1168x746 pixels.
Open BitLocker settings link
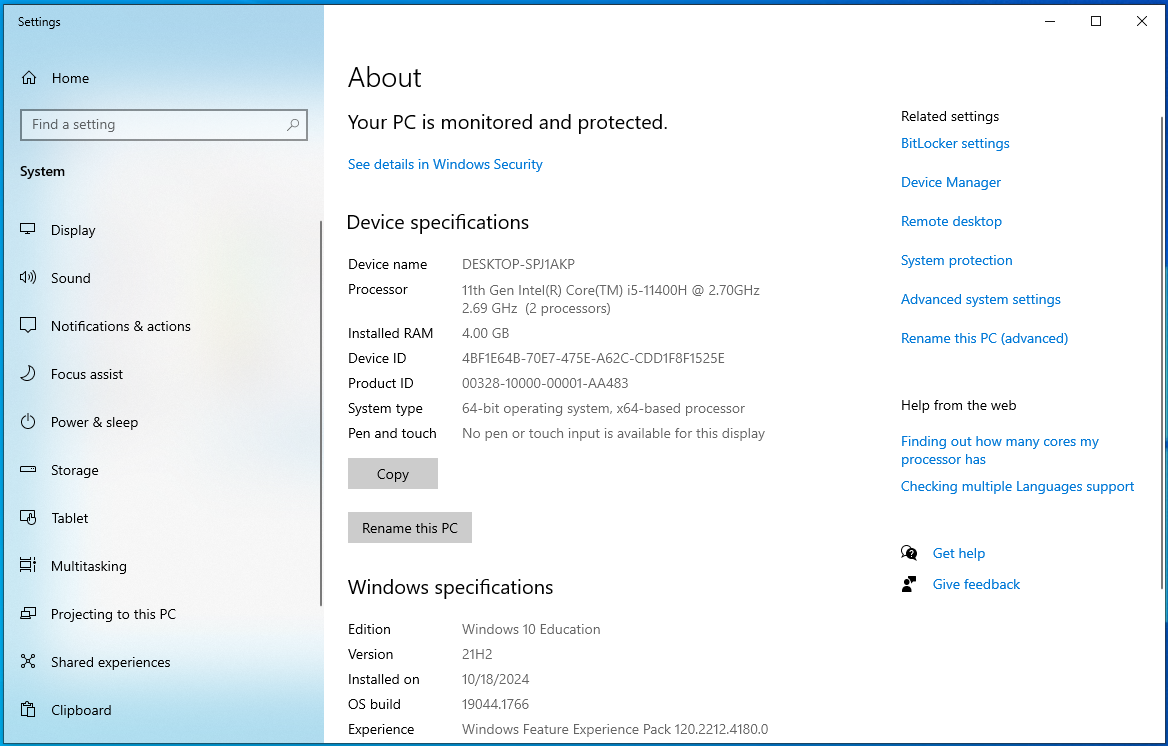[955, 143]
